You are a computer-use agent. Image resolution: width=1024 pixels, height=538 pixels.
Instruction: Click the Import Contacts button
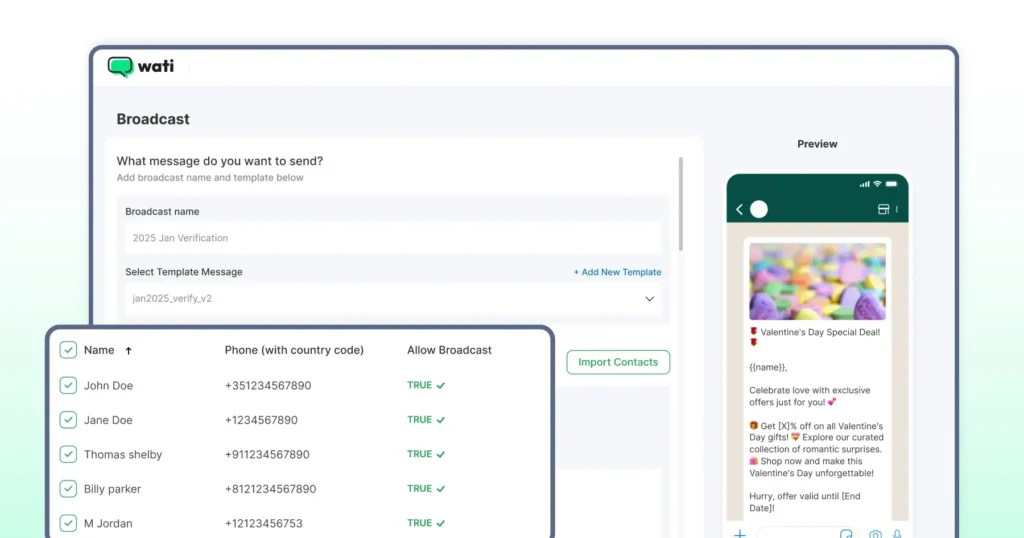pos(618,362)
